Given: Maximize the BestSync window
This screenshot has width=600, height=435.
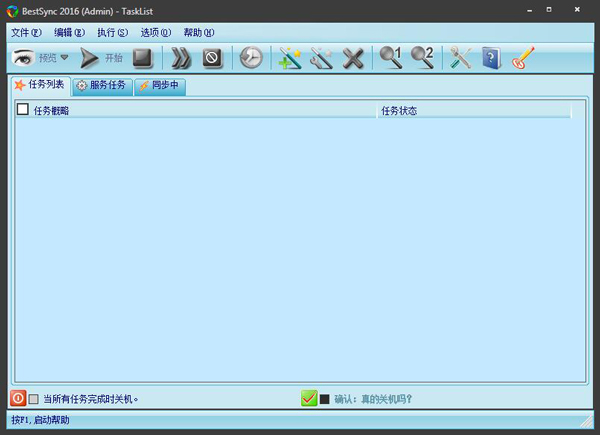Looking at the screenshot, I should 549,10.
